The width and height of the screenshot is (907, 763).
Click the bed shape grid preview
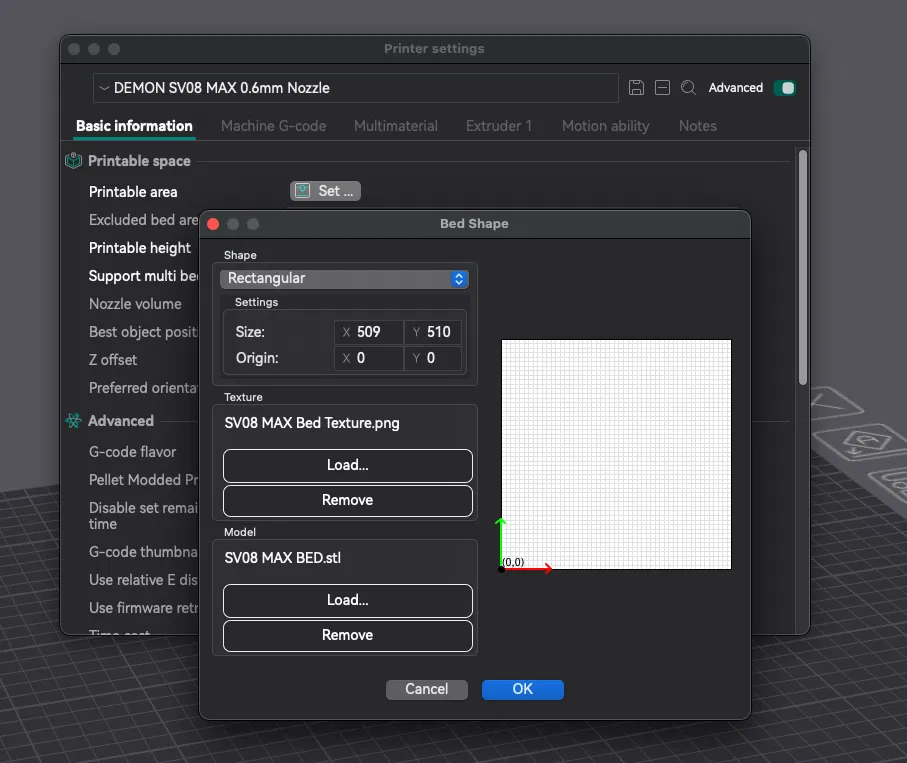click(616, 455)
